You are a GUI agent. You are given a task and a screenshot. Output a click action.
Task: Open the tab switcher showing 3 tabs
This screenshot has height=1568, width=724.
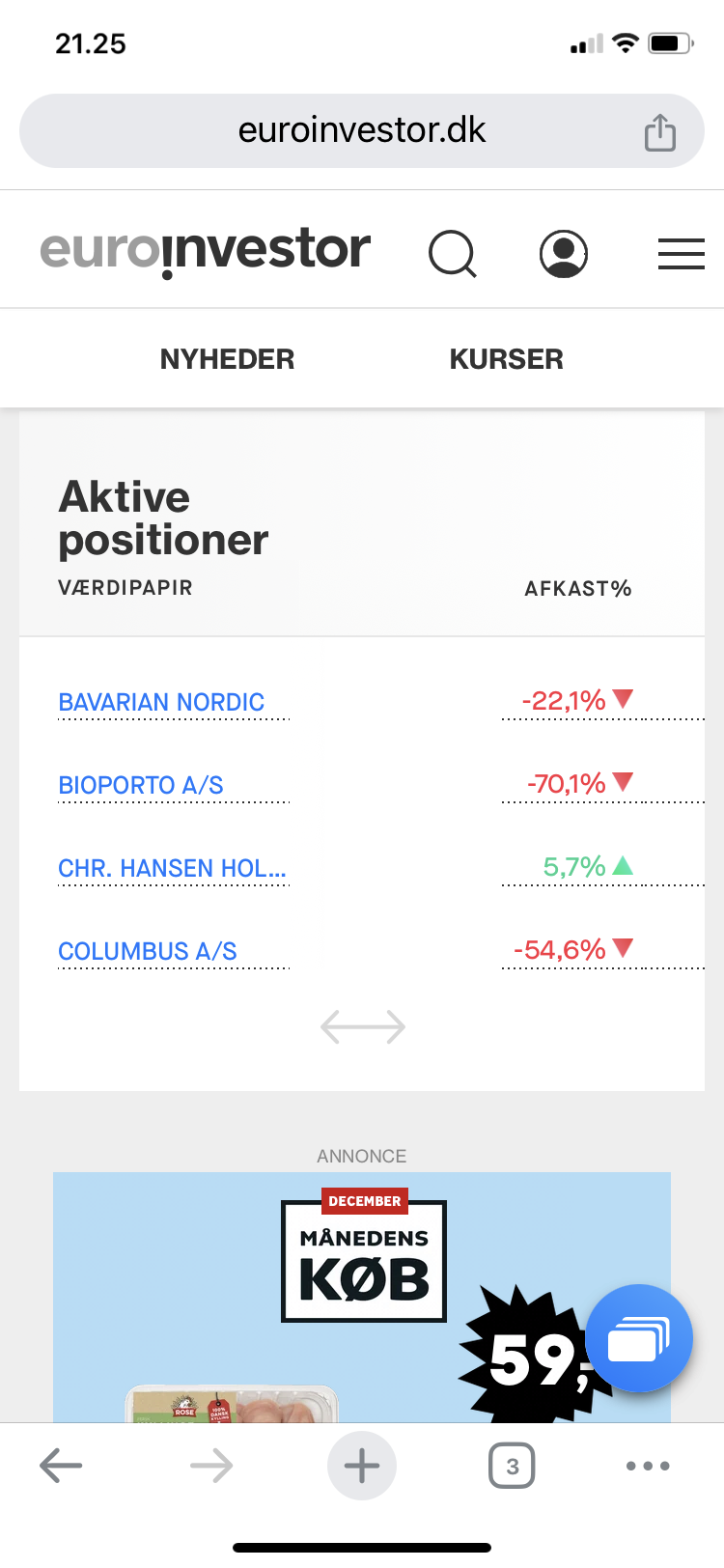[x=512, y=1466]
